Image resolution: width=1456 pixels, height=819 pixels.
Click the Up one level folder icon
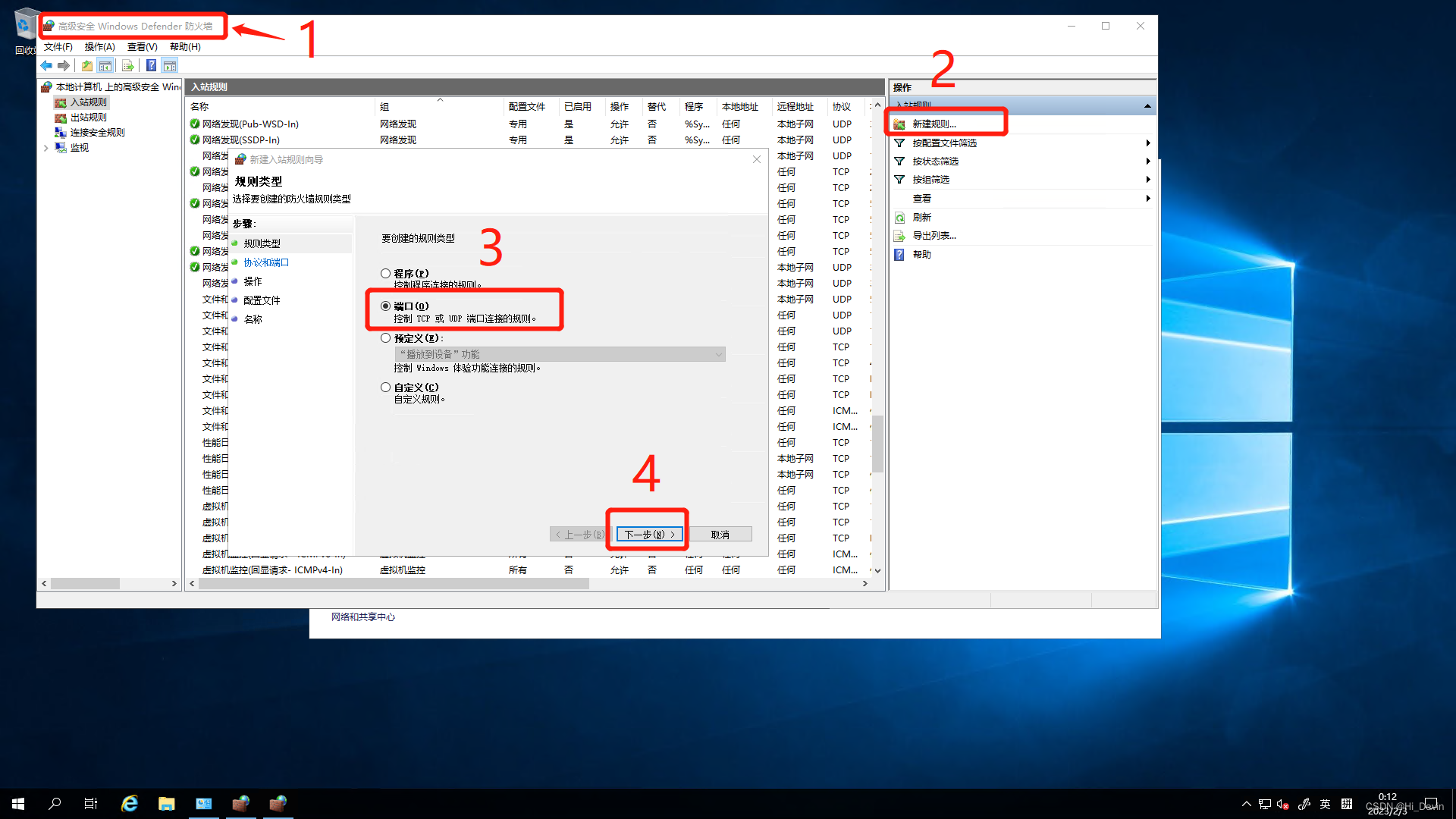pos(87,66)
